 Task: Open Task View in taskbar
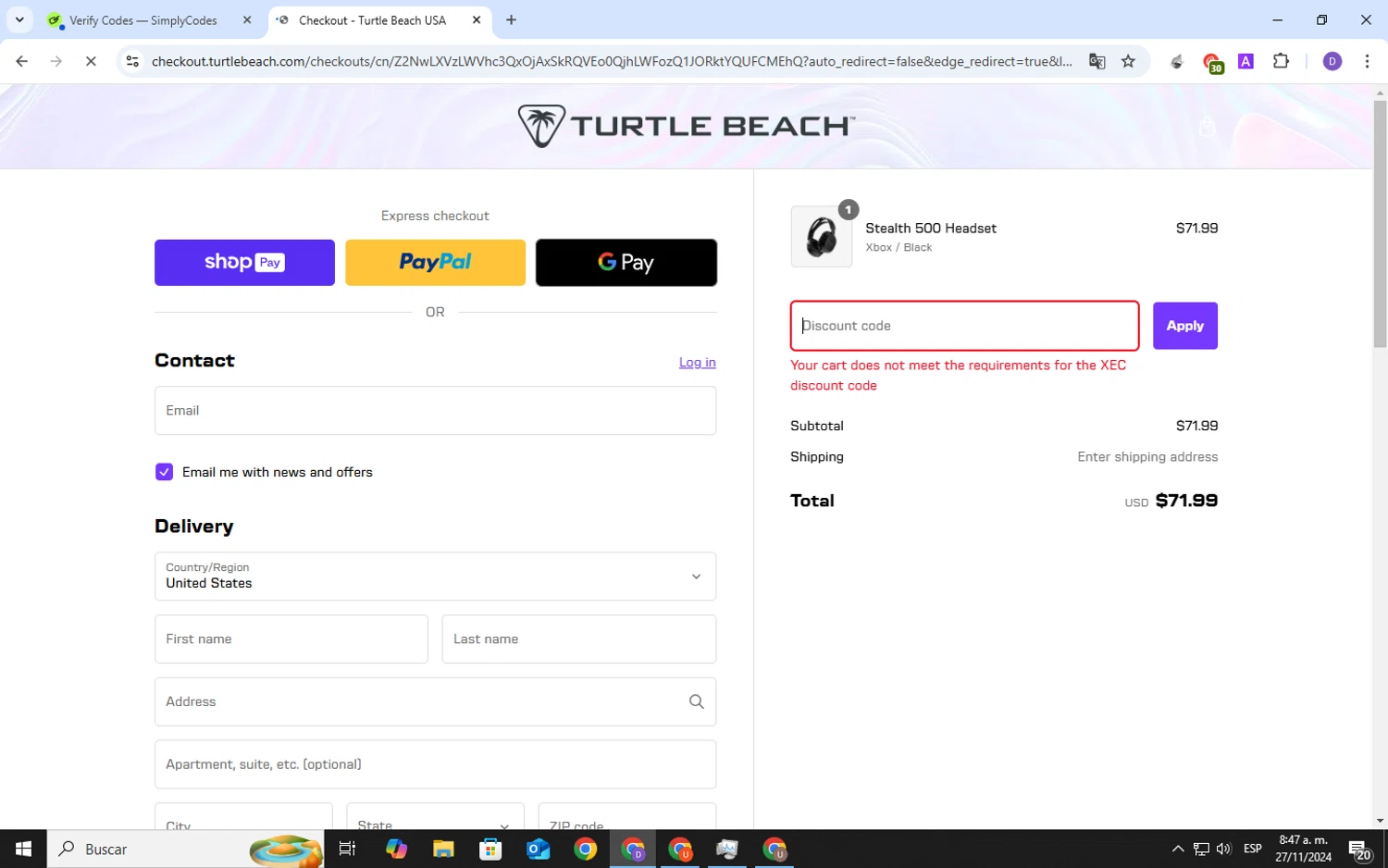coord(348,849)
